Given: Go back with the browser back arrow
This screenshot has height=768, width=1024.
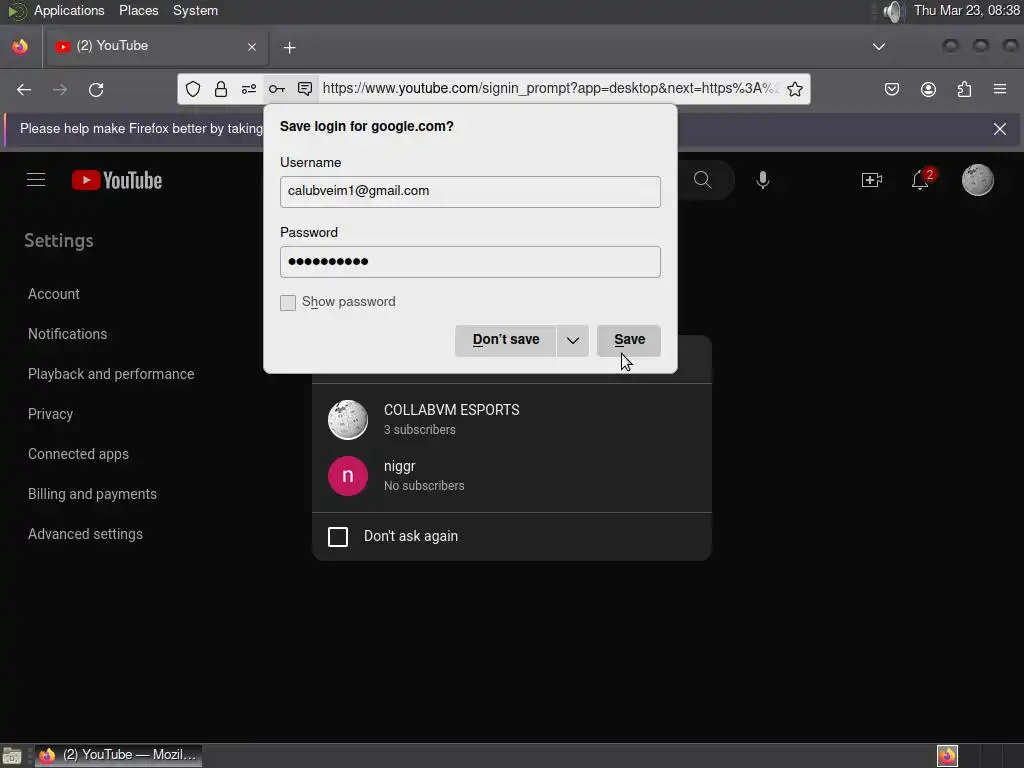Looking at the screenshot, I should pos(24,89).
